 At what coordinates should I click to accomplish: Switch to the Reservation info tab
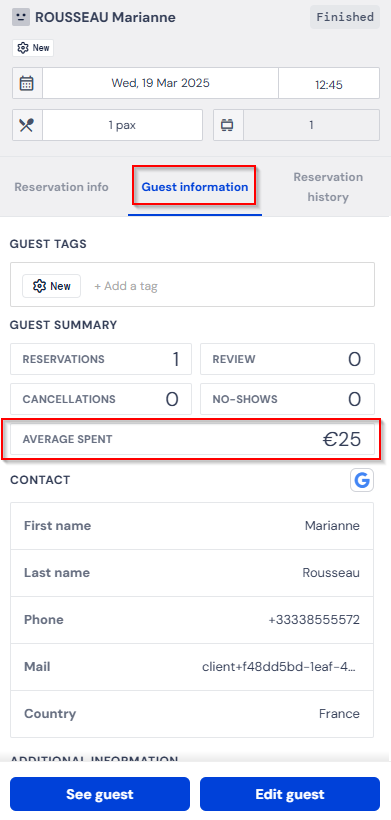pyautogui.click(x=61, y=187)
